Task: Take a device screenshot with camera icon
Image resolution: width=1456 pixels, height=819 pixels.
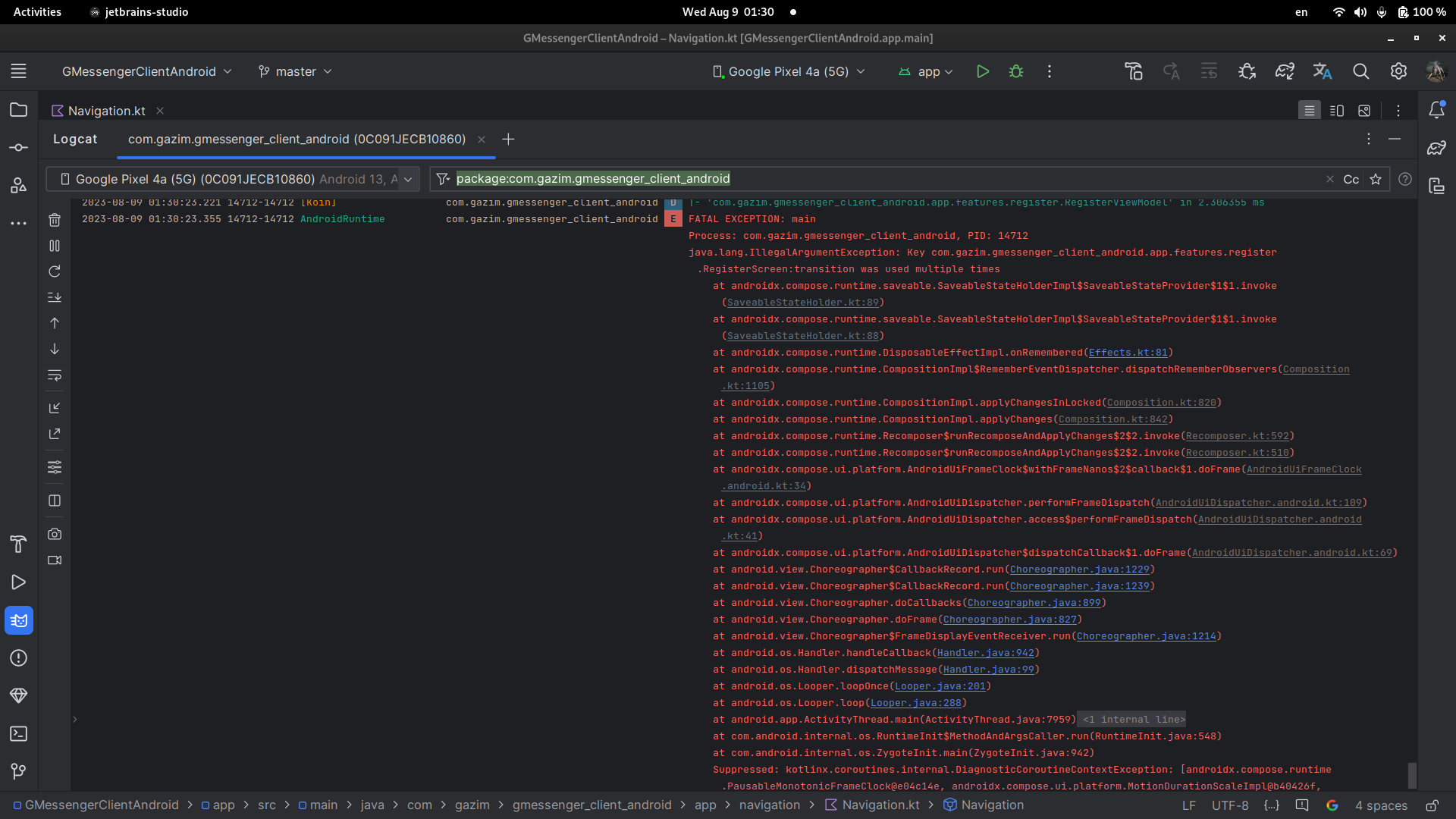Action: click(55, 534)
